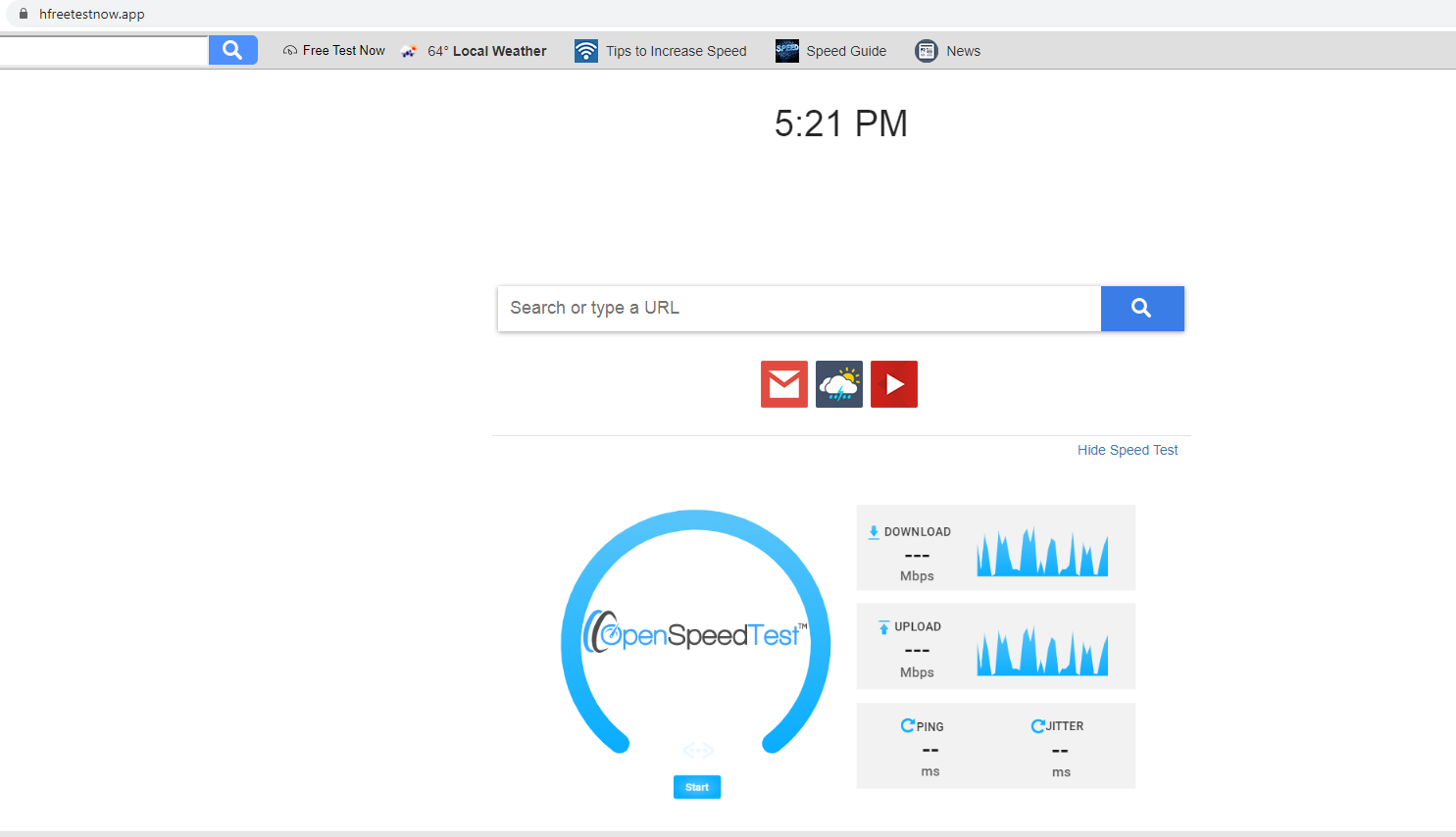Click the Wi-Fi Tips to Increase Speed icon
The image size is (1456, 837).
[x=586, y=51]
